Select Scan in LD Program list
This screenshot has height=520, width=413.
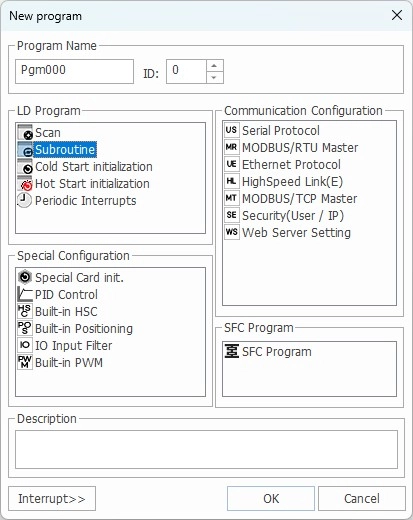coord(48,133)
